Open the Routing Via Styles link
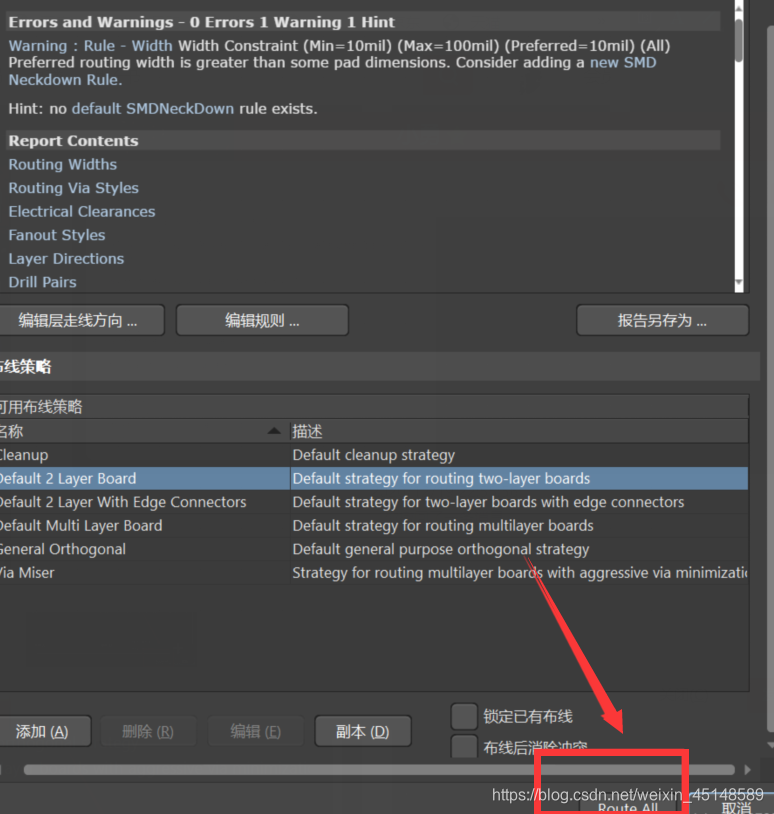The height and width of the screenshot is (814, 774). (73, 188)
